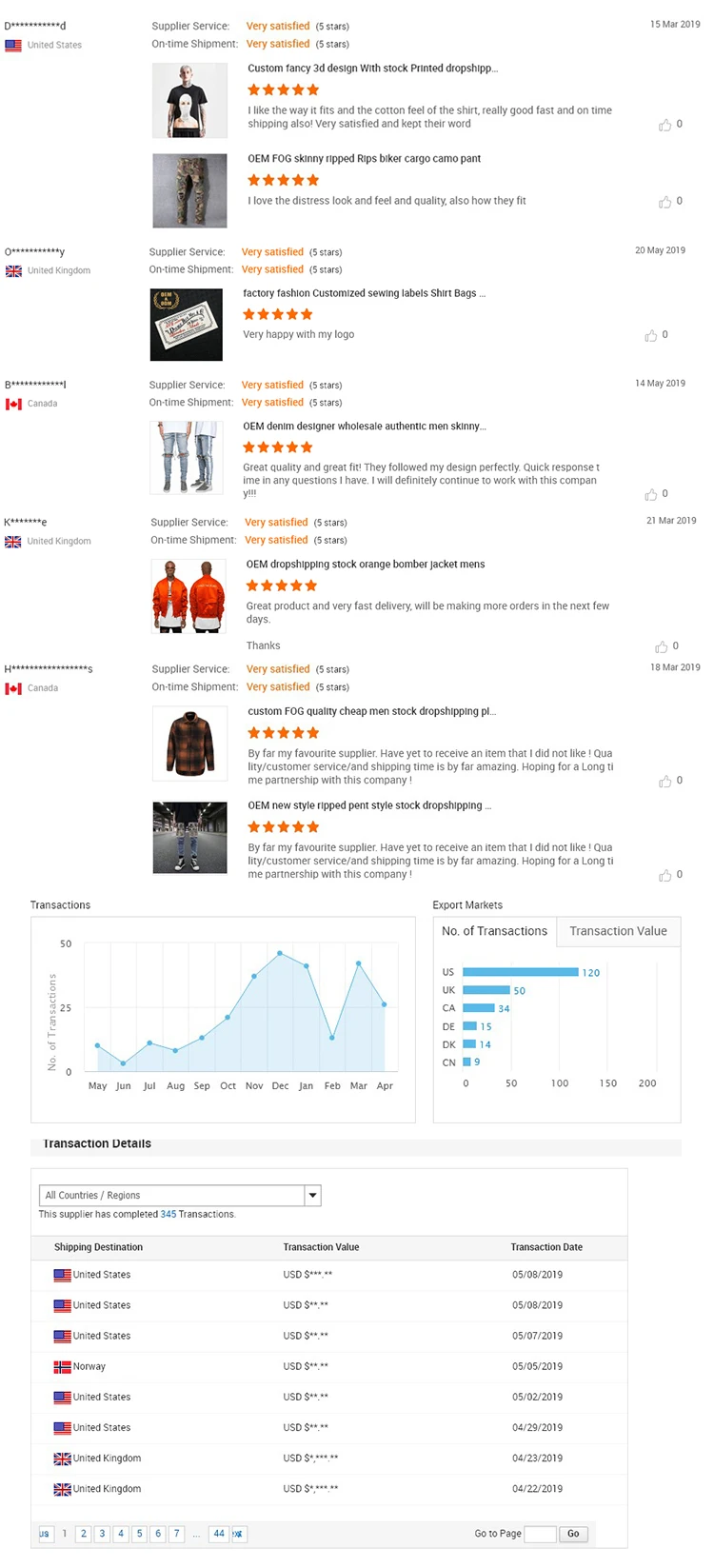Open the All Countries / Regions dropdown arrow

(312, 1195)
